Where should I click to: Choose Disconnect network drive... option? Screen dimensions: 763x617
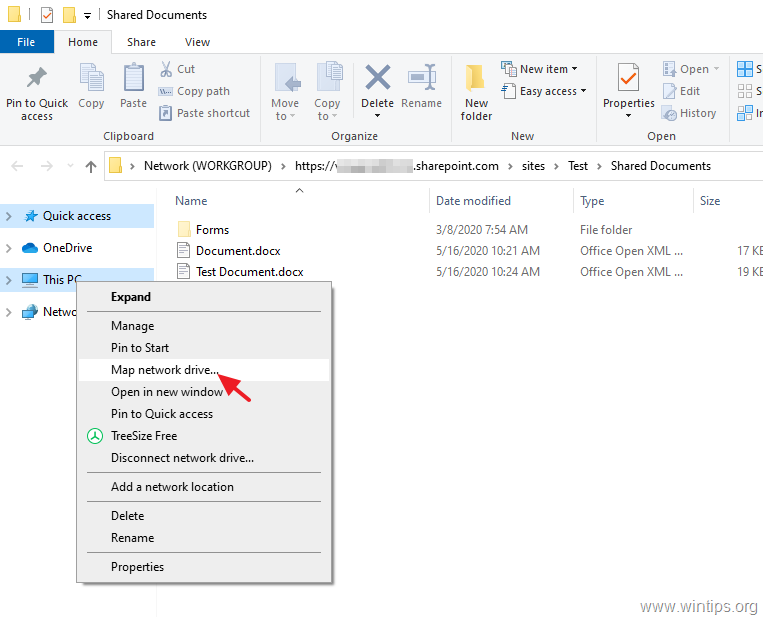tap(182, 458)
